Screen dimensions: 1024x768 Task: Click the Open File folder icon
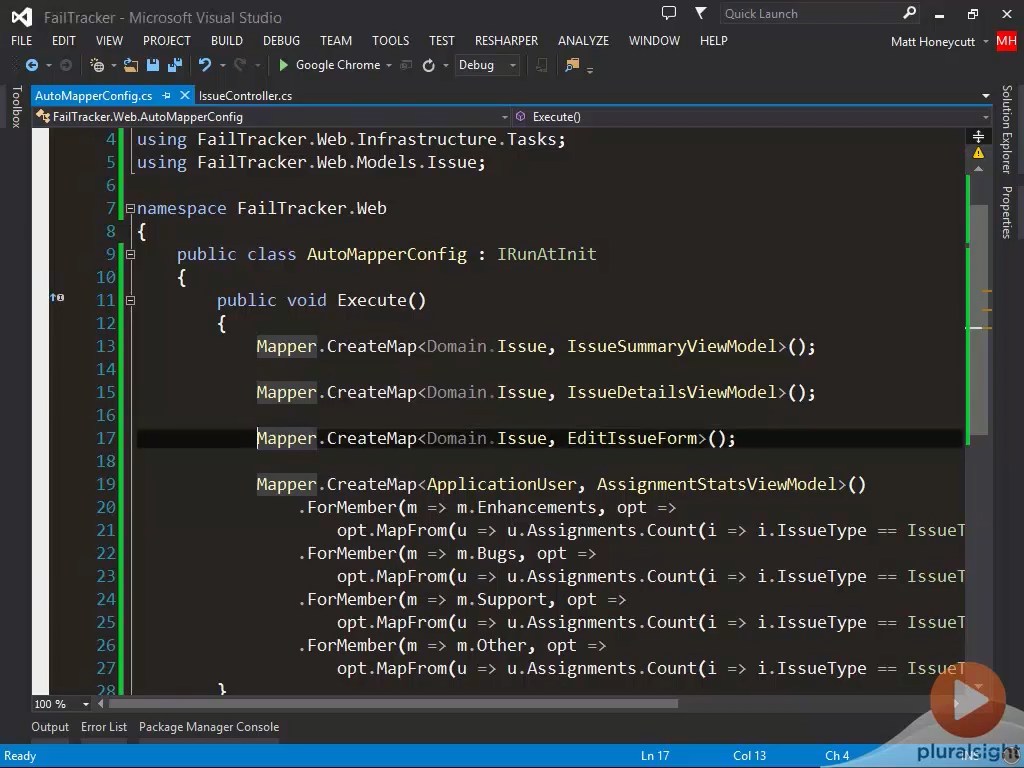131,65
